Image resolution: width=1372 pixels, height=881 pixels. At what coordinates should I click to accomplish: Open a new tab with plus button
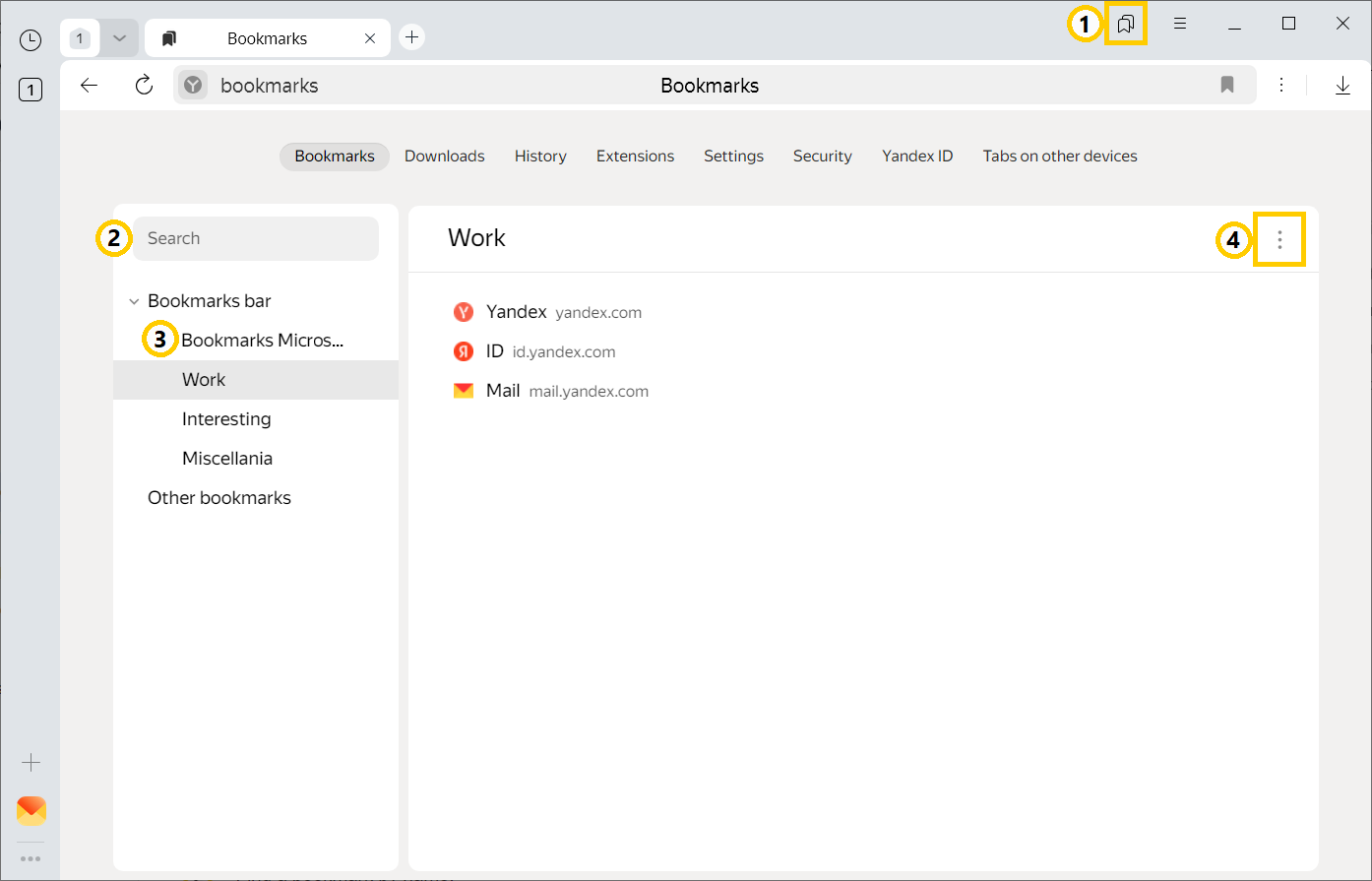coord(412,37)
